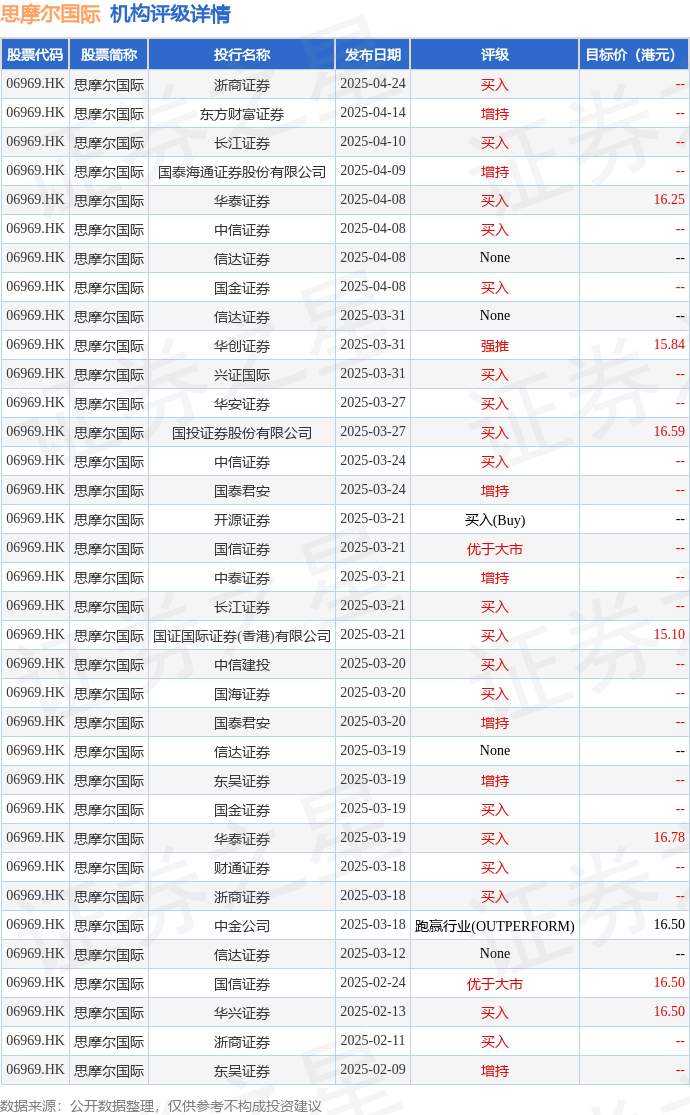Click the date 2025-04-14
This screenshot has height=1115, width=690.
pos(373,113)
